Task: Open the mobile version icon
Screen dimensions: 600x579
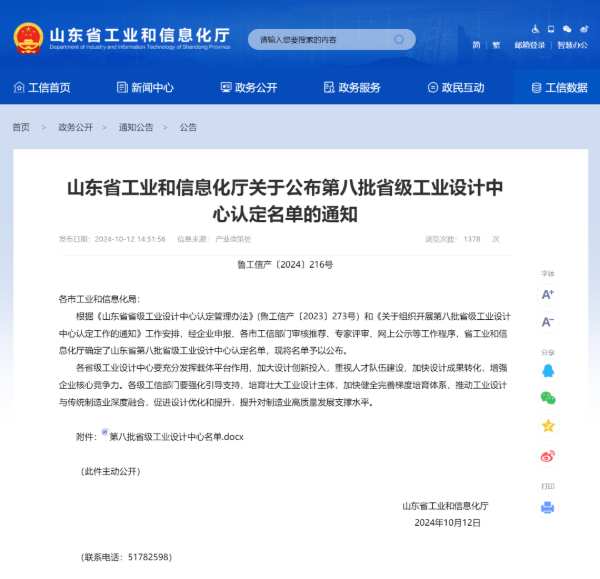Action: 551,29
